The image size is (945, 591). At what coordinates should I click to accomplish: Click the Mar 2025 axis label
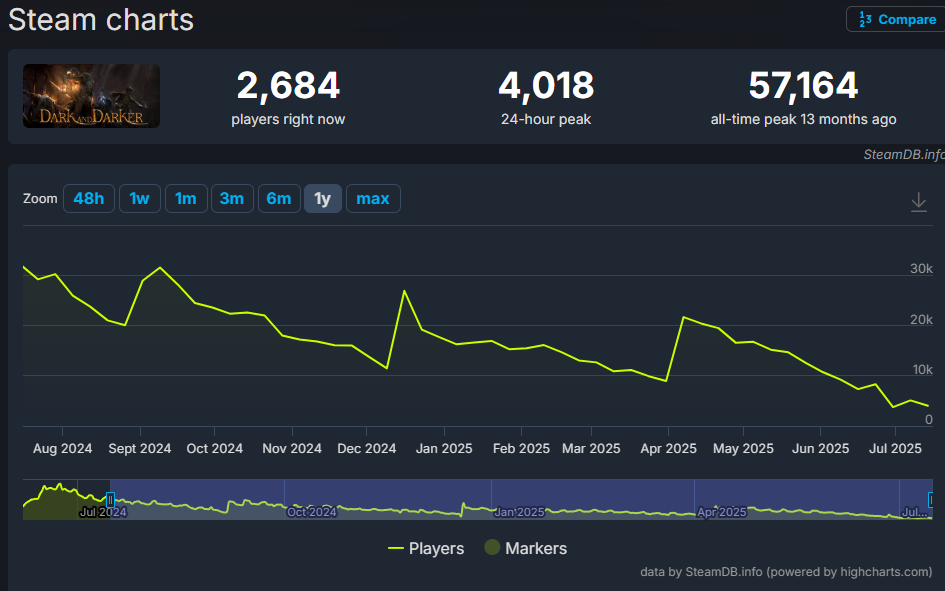pos(591,449)
